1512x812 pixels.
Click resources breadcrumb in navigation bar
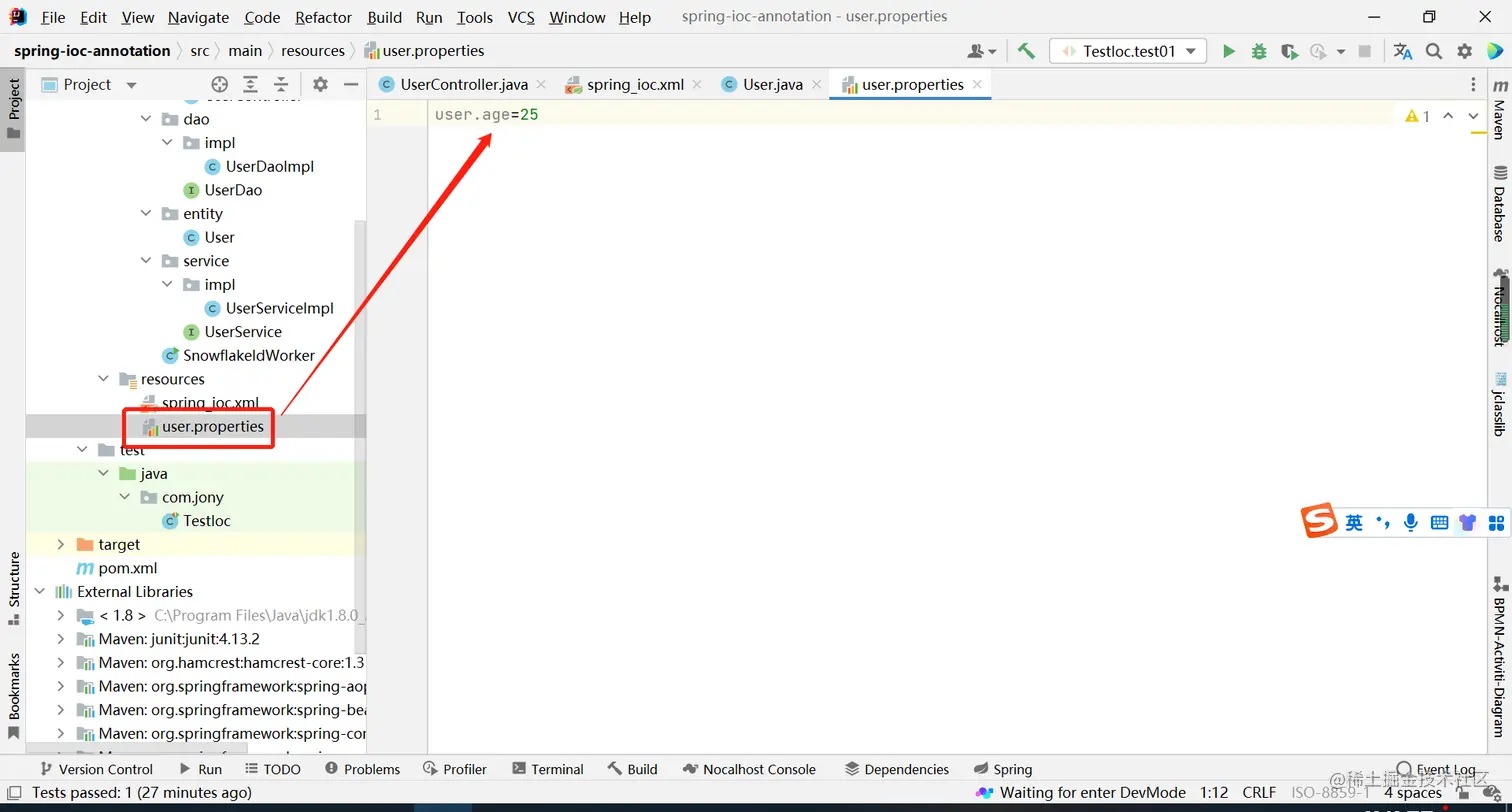[313, 51]
